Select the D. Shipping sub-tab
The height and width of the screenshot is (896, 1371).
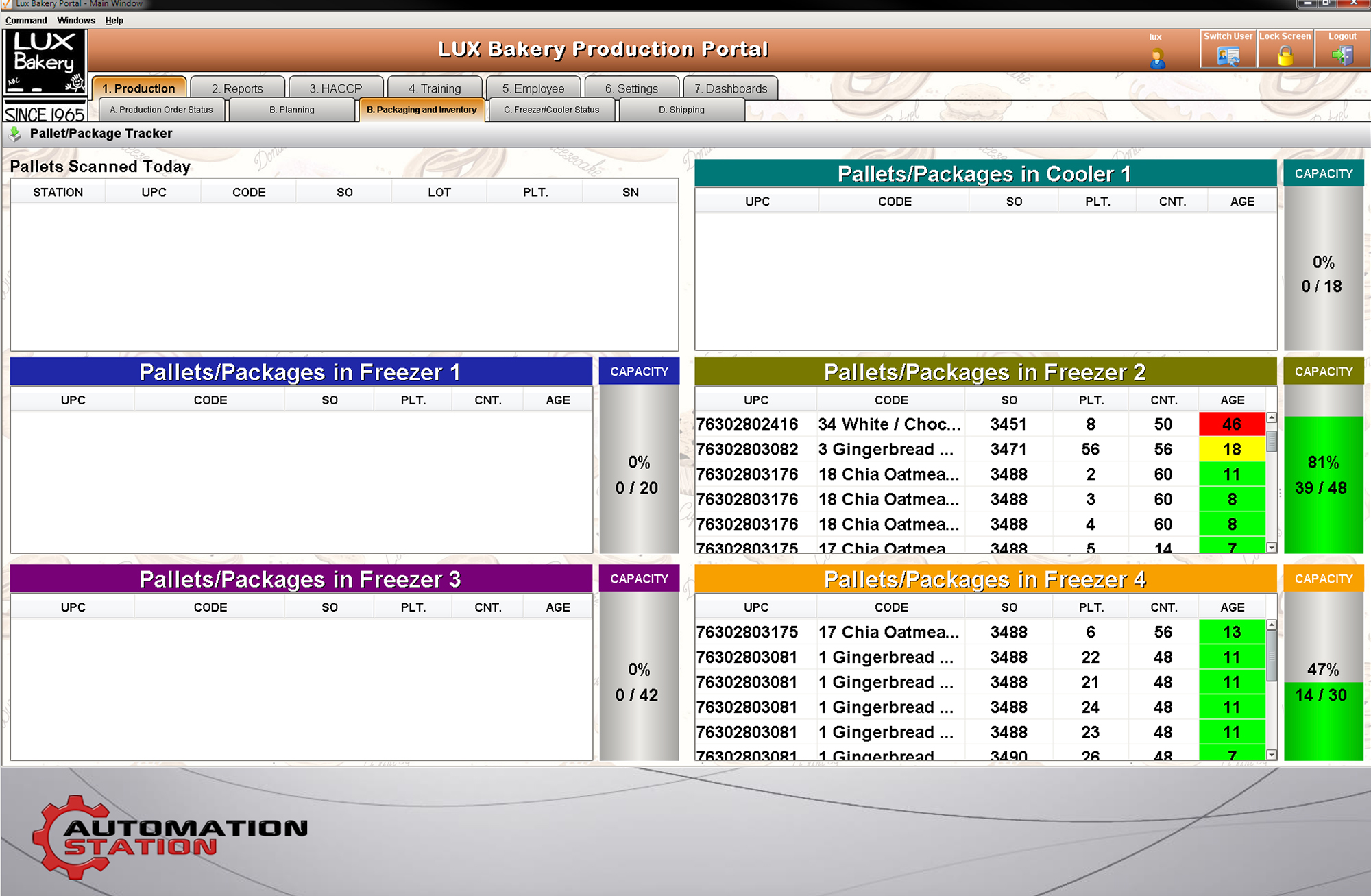tap(682, 110)
